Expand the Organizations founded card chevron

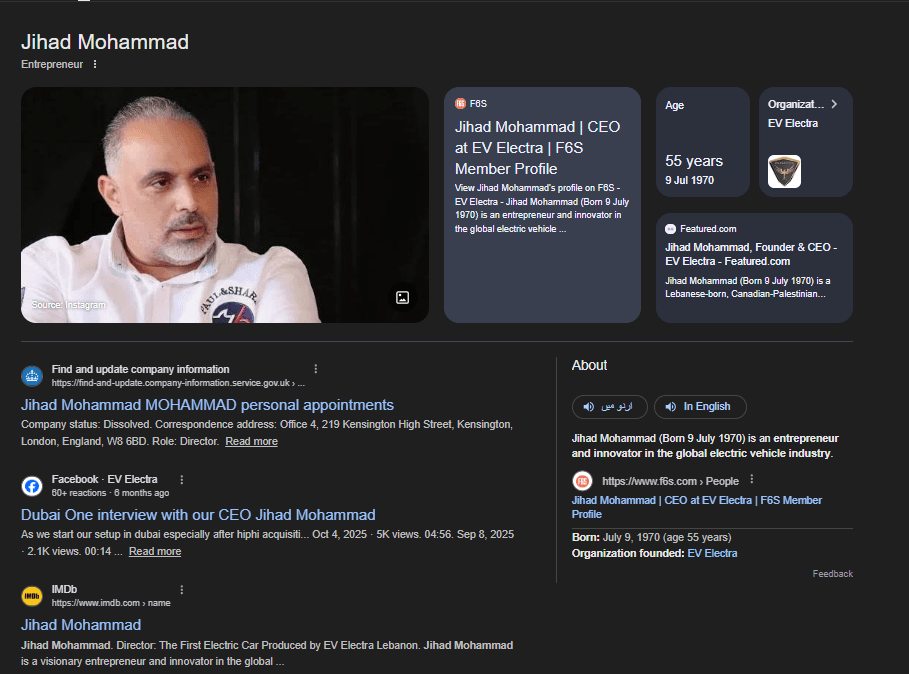click(837, 103)
